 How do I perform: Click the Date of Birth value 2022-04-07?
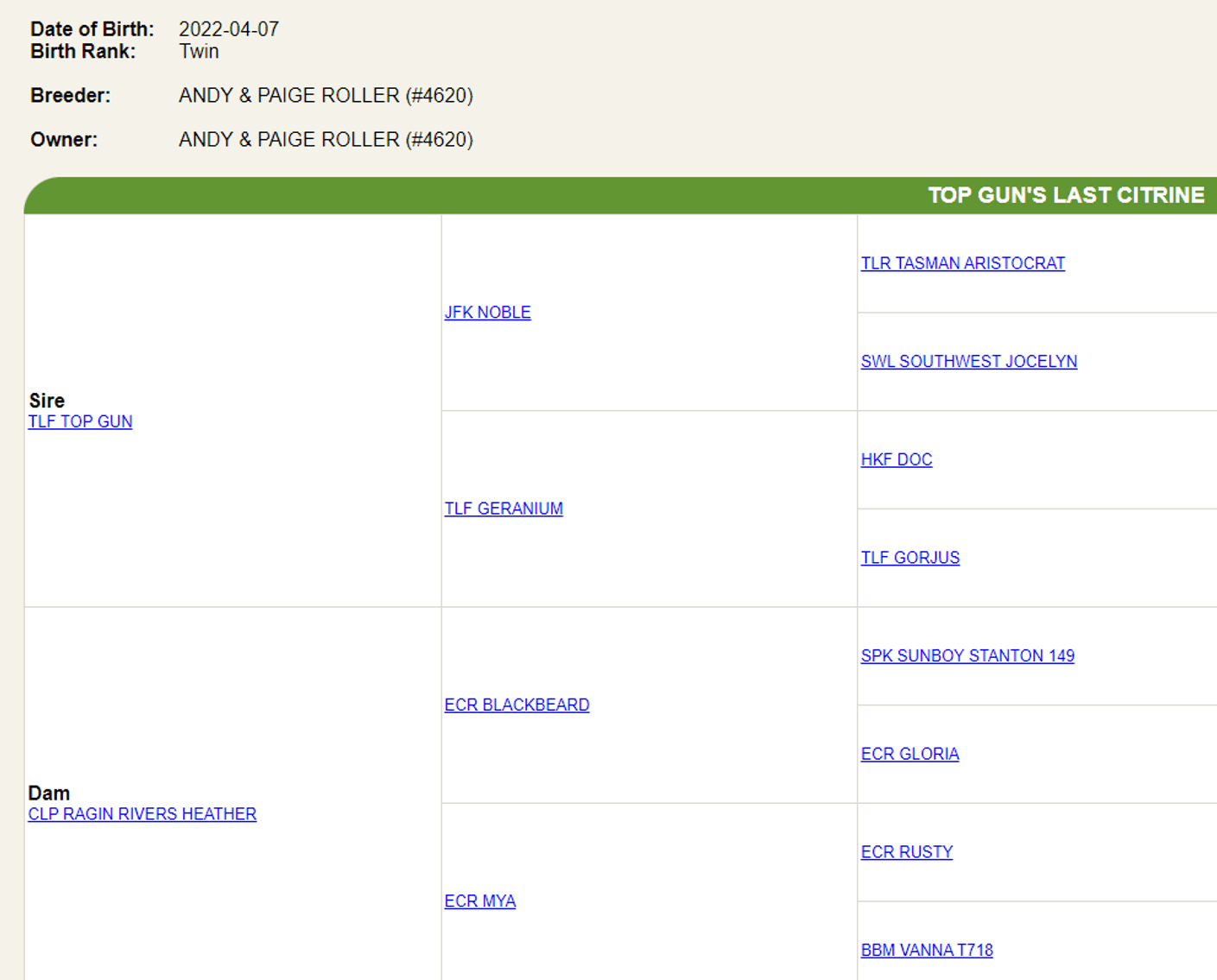[226, 28]
